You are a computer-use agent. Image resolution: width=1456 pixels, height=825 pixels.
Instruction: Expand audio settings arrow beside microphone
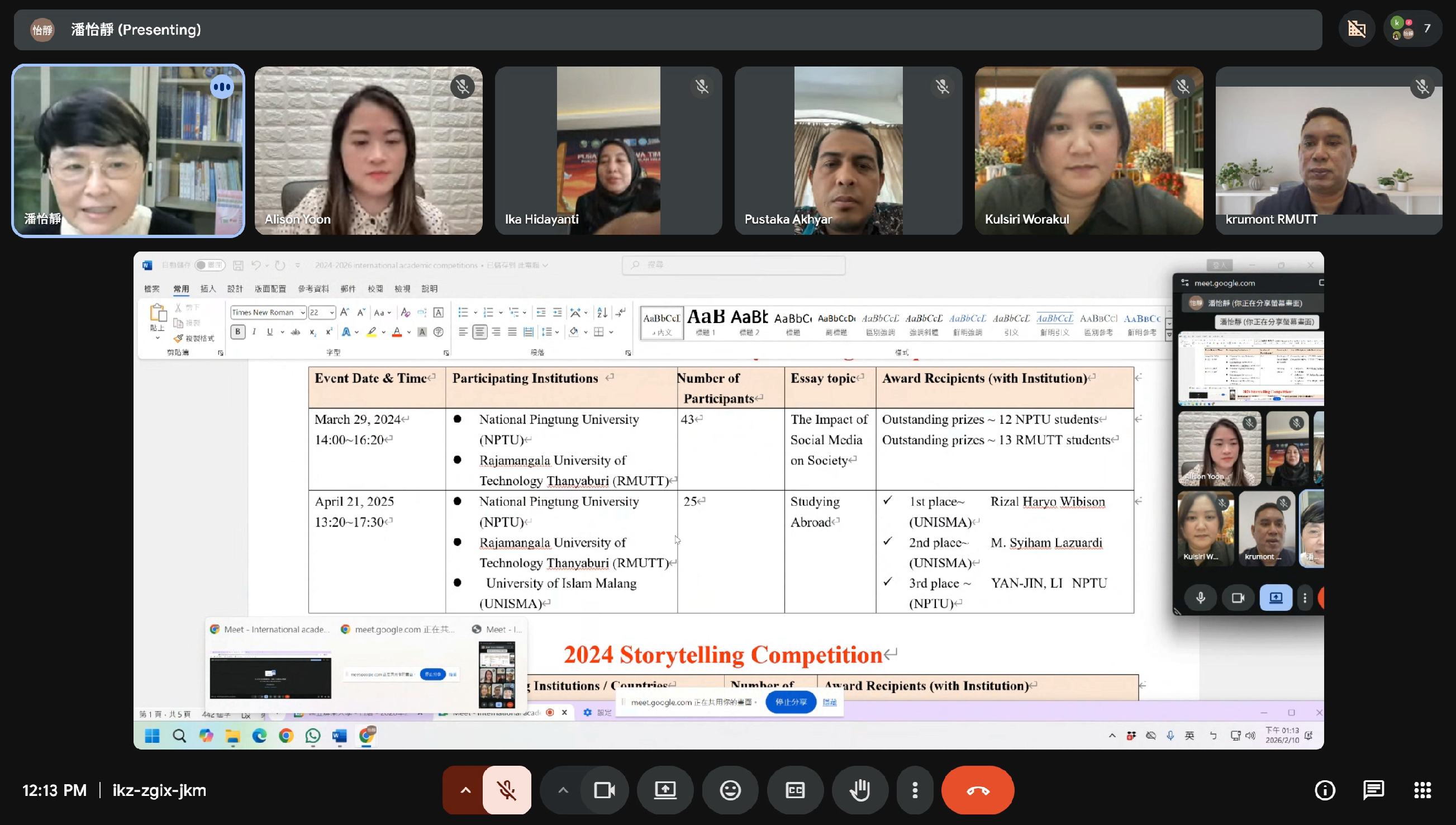(x=465, y=790)
